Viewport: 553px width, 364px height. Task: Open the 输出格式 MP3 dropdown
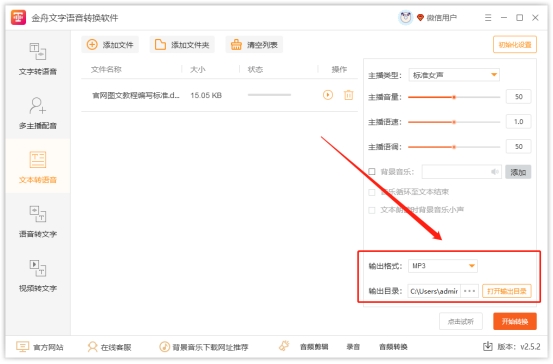(443, 266)
